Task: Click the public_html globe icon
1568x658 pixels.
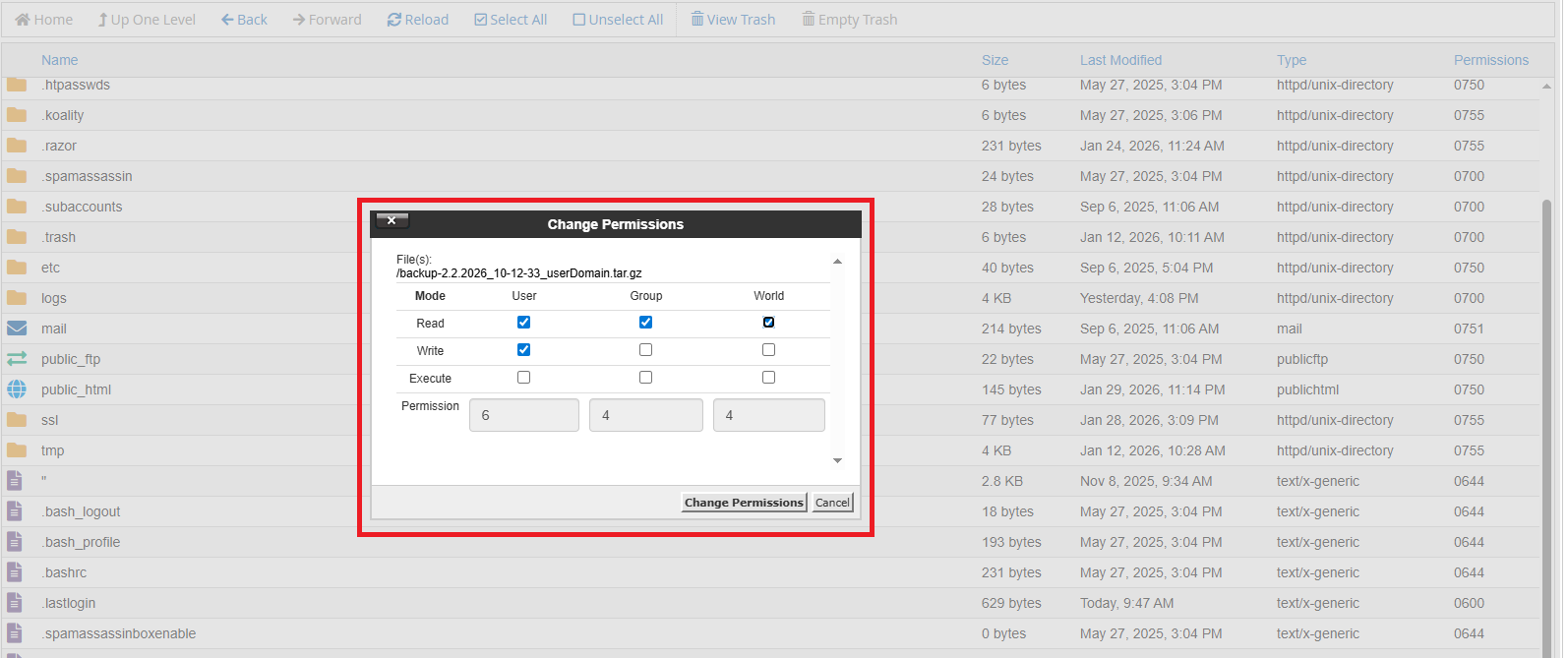Action: coord(17,389)
